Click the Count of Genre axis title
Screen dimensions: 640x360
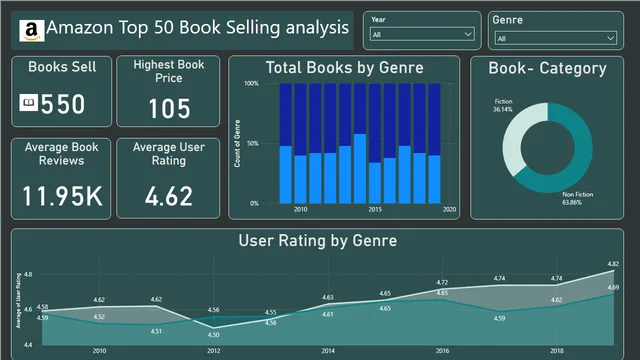[x=237, y=143]
